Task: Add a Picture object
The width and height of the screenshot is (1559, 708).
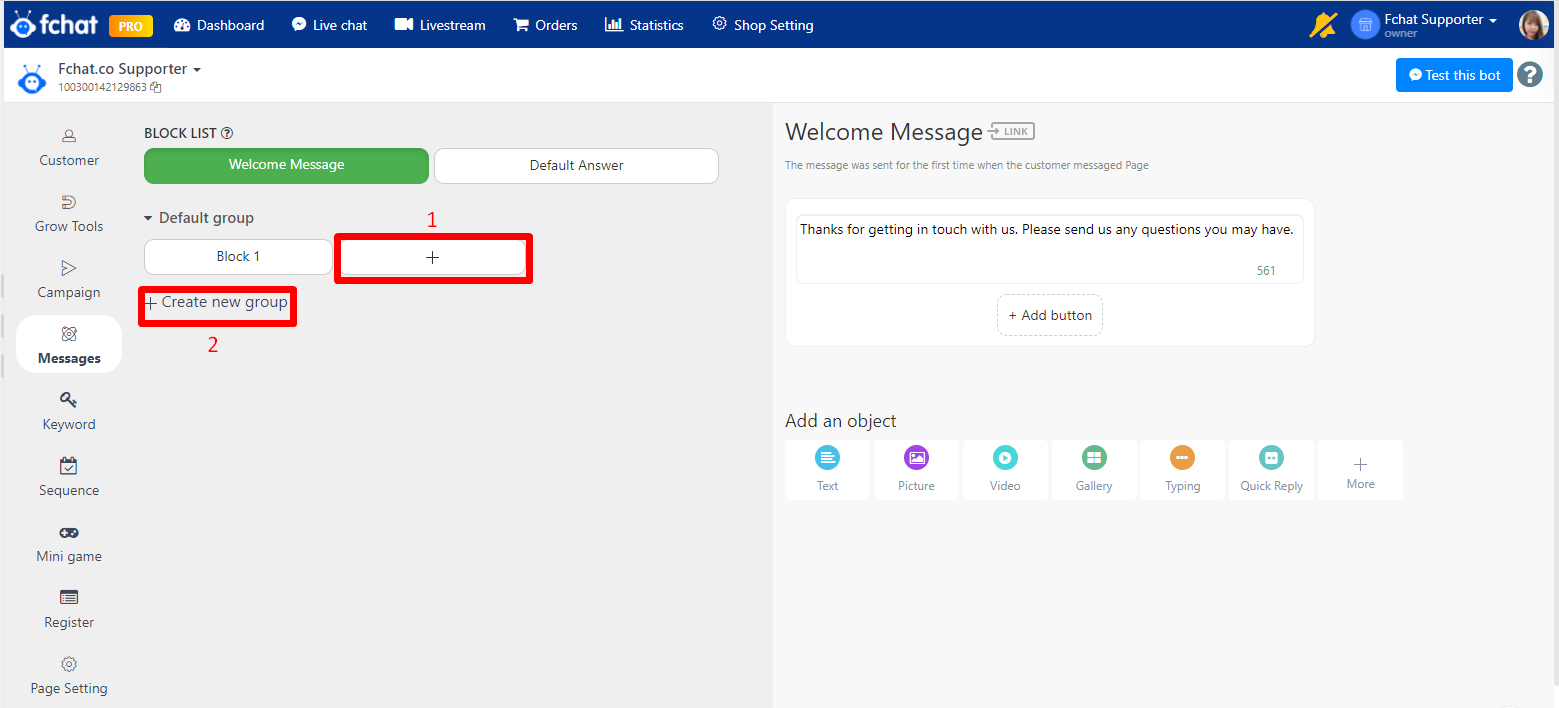Action: coord(916,470)
